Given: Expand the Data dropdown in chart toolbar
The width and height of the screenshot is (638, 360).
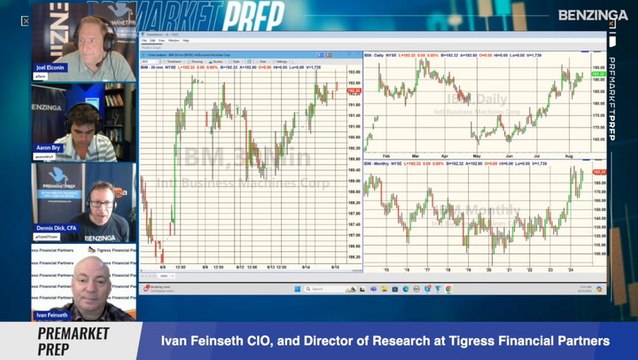Looking at the screenshot, I should coord(264,61).
